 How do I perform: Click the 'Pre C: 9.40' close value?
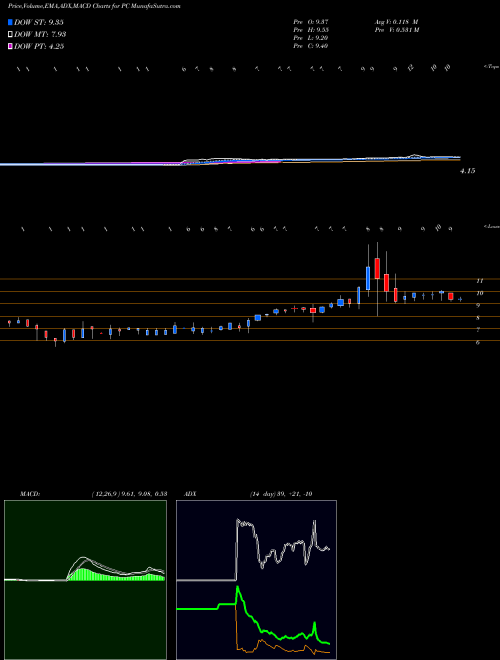coord(311,46)
